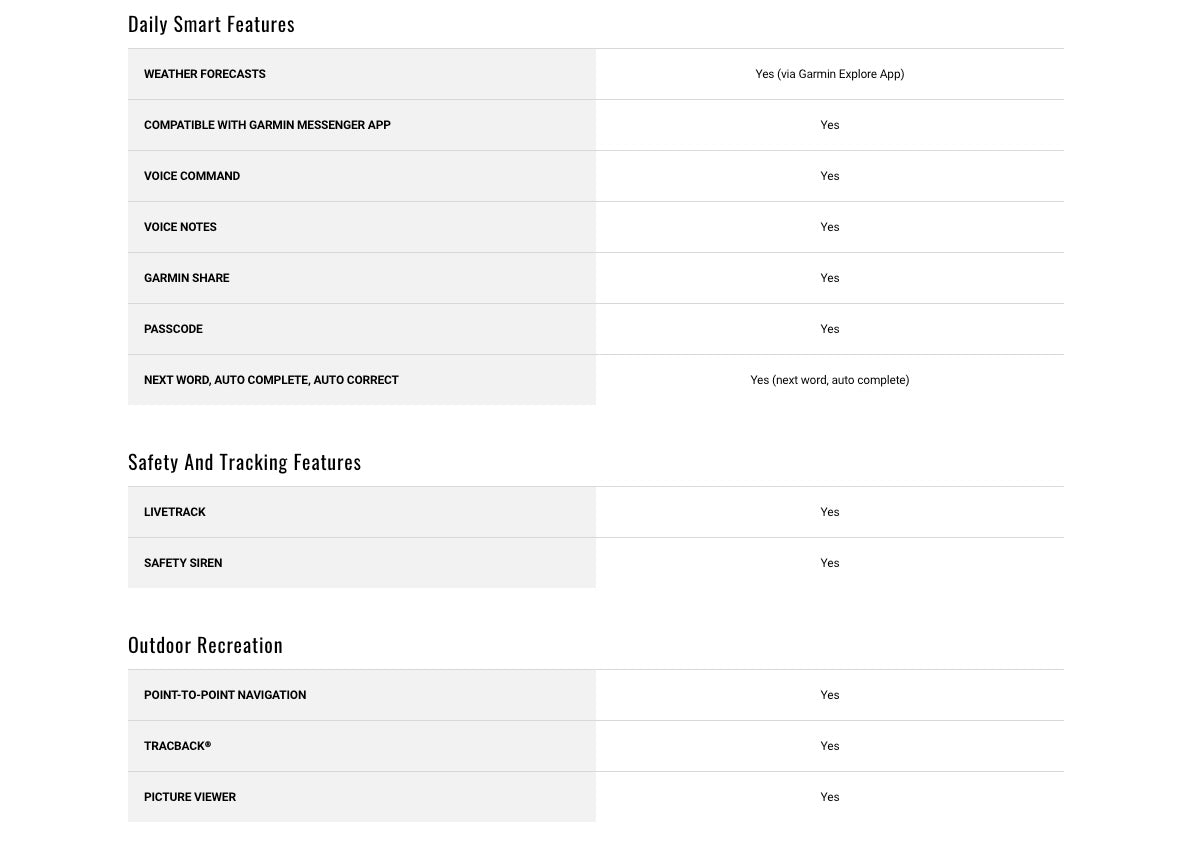Click the Safety And Tracking Features heading
The width and height of the screenshot is (1190, 850).
click(244, 462)
